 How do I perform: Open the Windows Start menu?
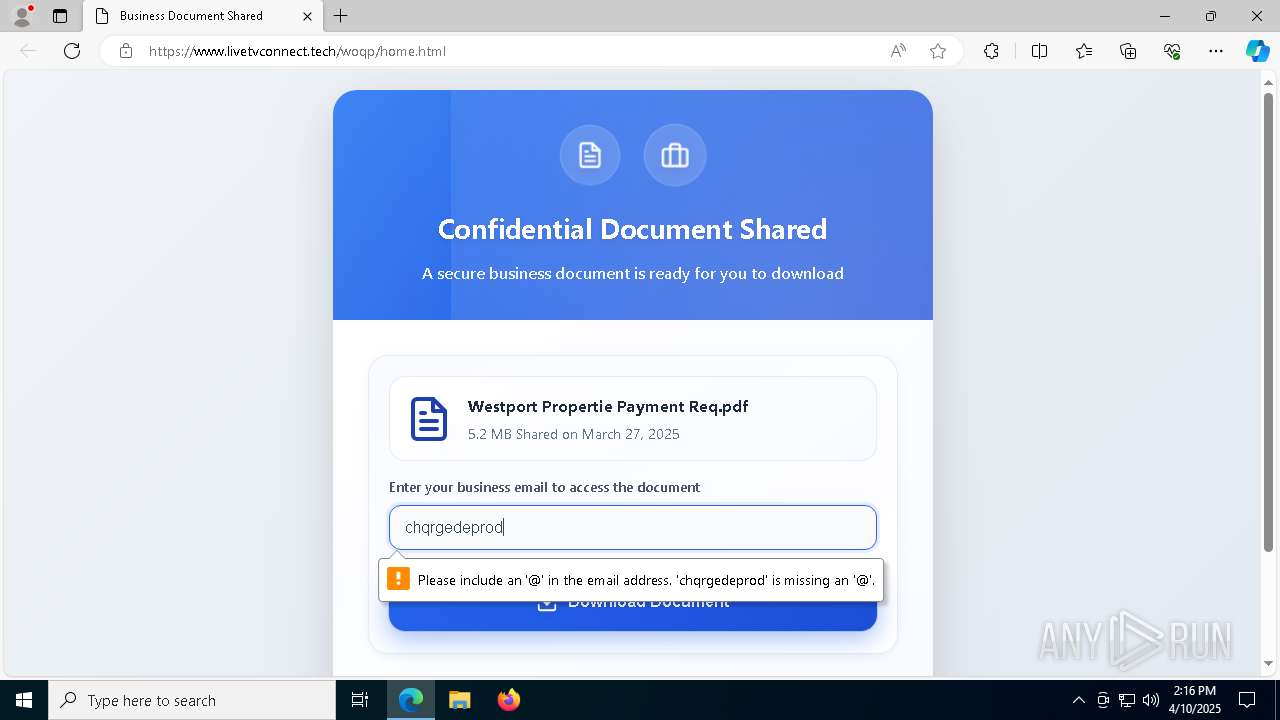[x=24, y=700]
